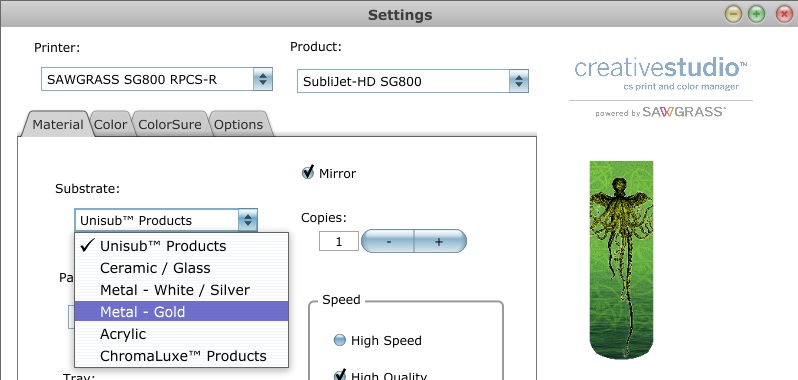
Task: Open the Options tab
Action: pyautogui.click(x=239, y=125)
